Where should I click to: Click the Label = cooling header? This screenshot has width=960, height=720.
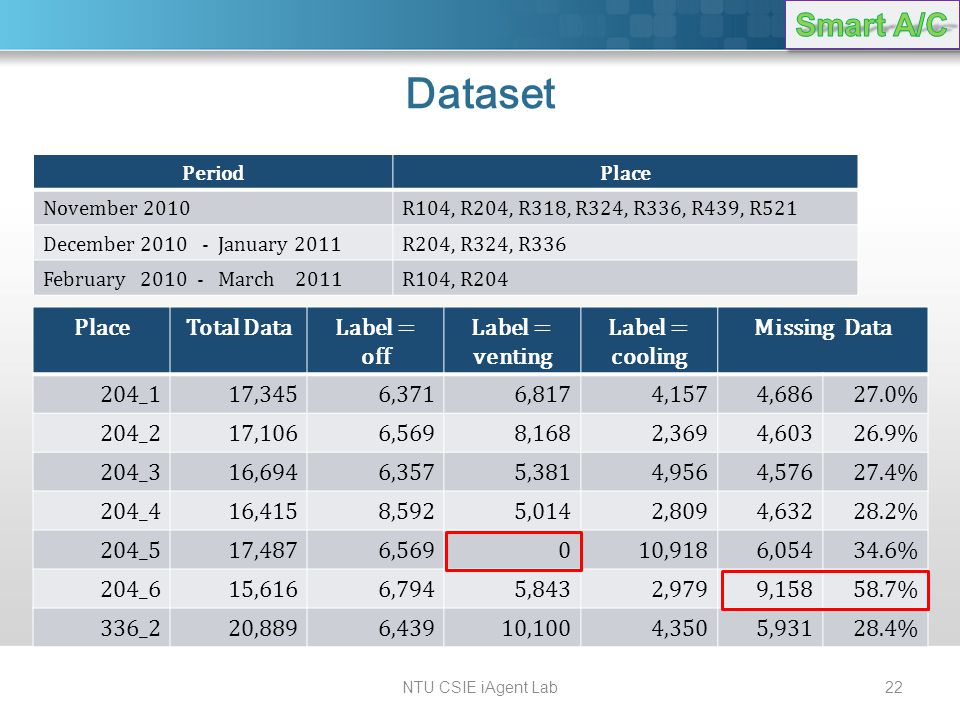pos(649,340)
